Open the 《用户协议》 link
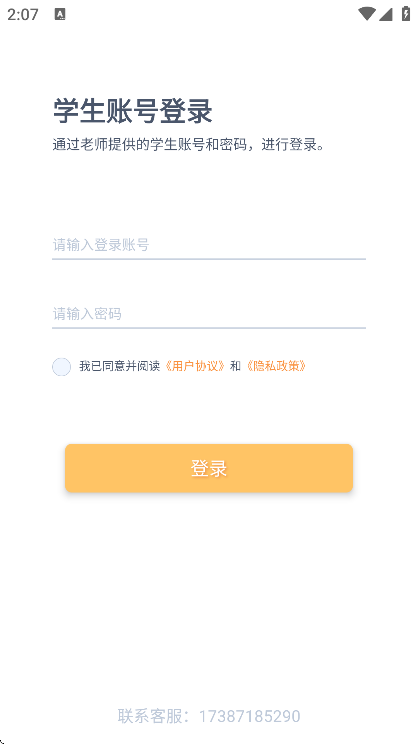The width and height of the screenshot is (418, 744). [195, 366]
